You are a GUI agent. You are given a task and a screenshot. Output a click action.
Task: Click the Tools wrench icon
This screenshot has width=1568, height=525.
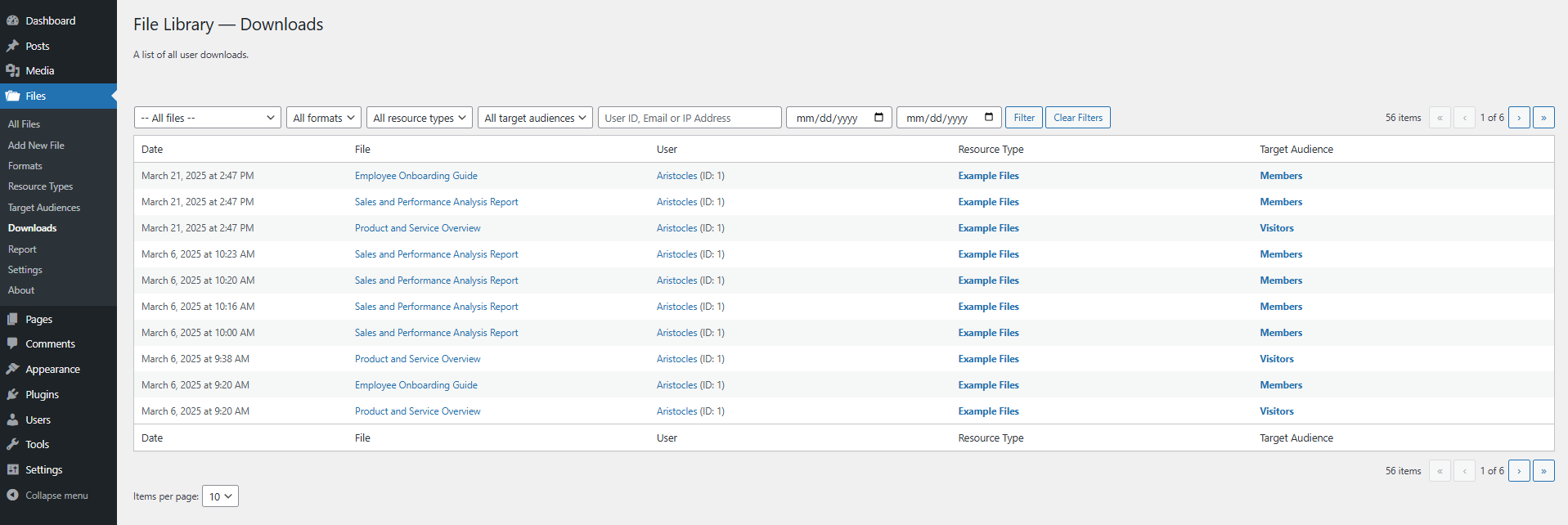[13, 444]
